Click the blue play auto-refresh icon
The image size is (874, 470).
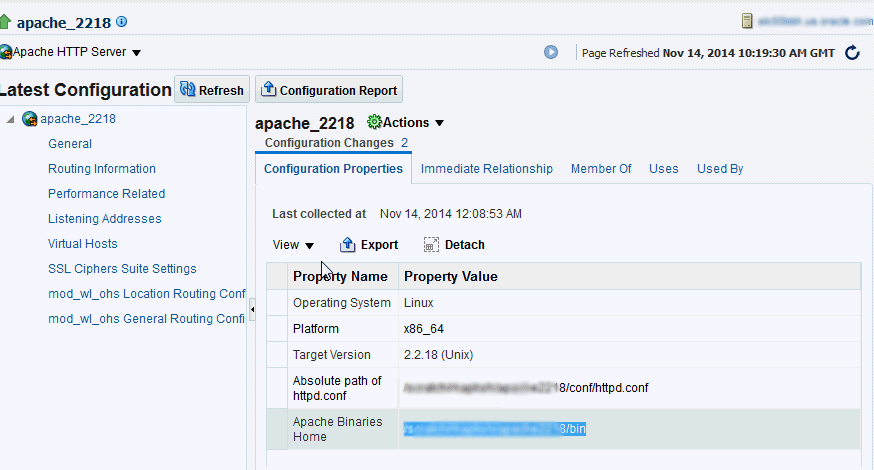(x=551, y=52)
